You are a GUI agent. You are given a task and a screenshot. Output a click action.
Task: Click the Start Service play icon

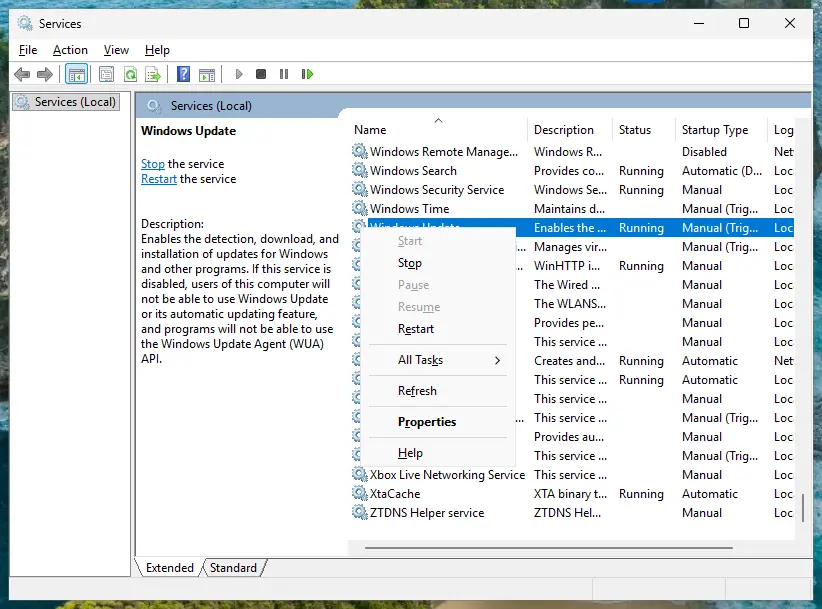tap(239, 74)
